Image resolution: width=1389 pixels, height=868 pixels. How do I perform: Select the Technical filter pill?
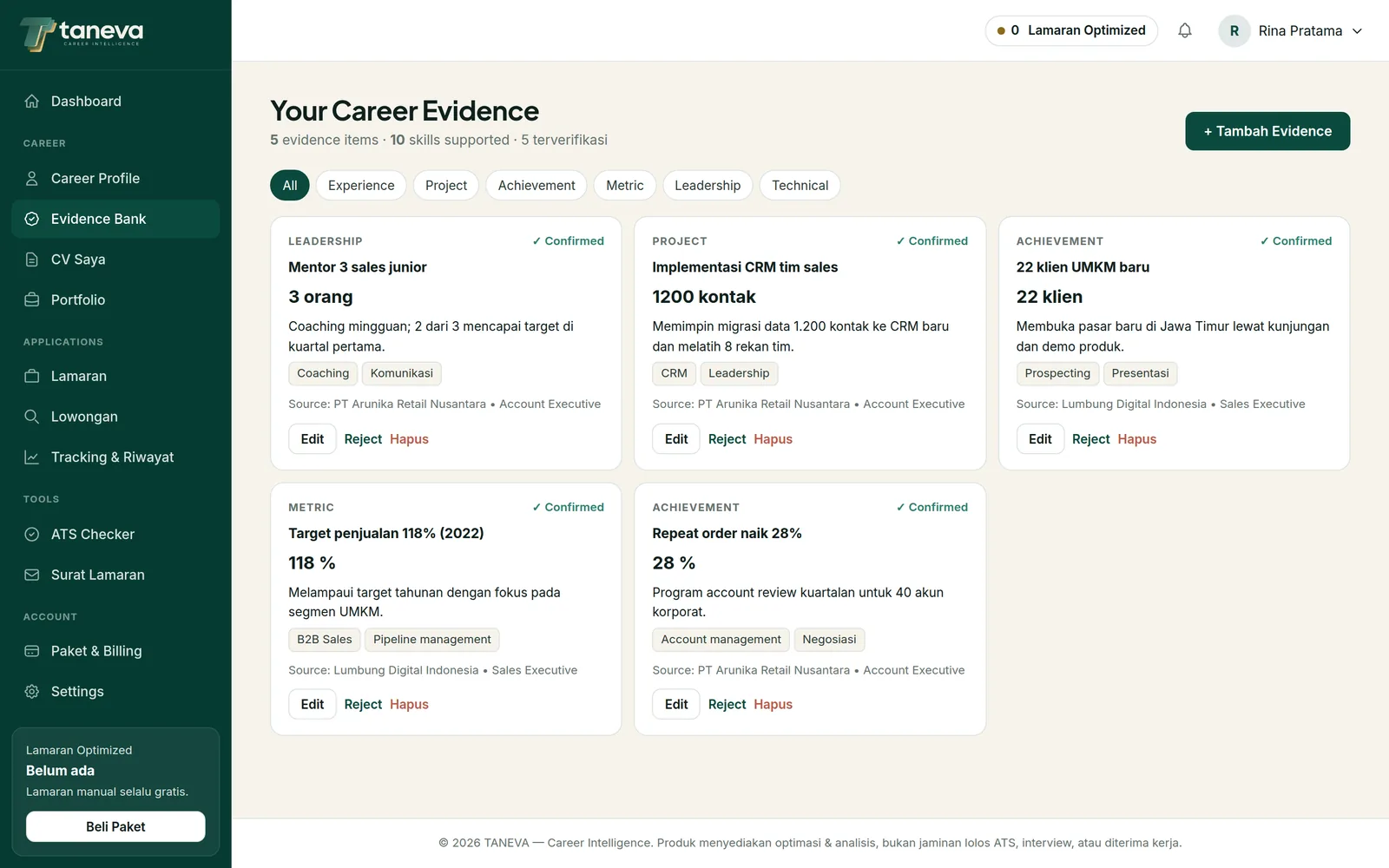click(800, 186)
